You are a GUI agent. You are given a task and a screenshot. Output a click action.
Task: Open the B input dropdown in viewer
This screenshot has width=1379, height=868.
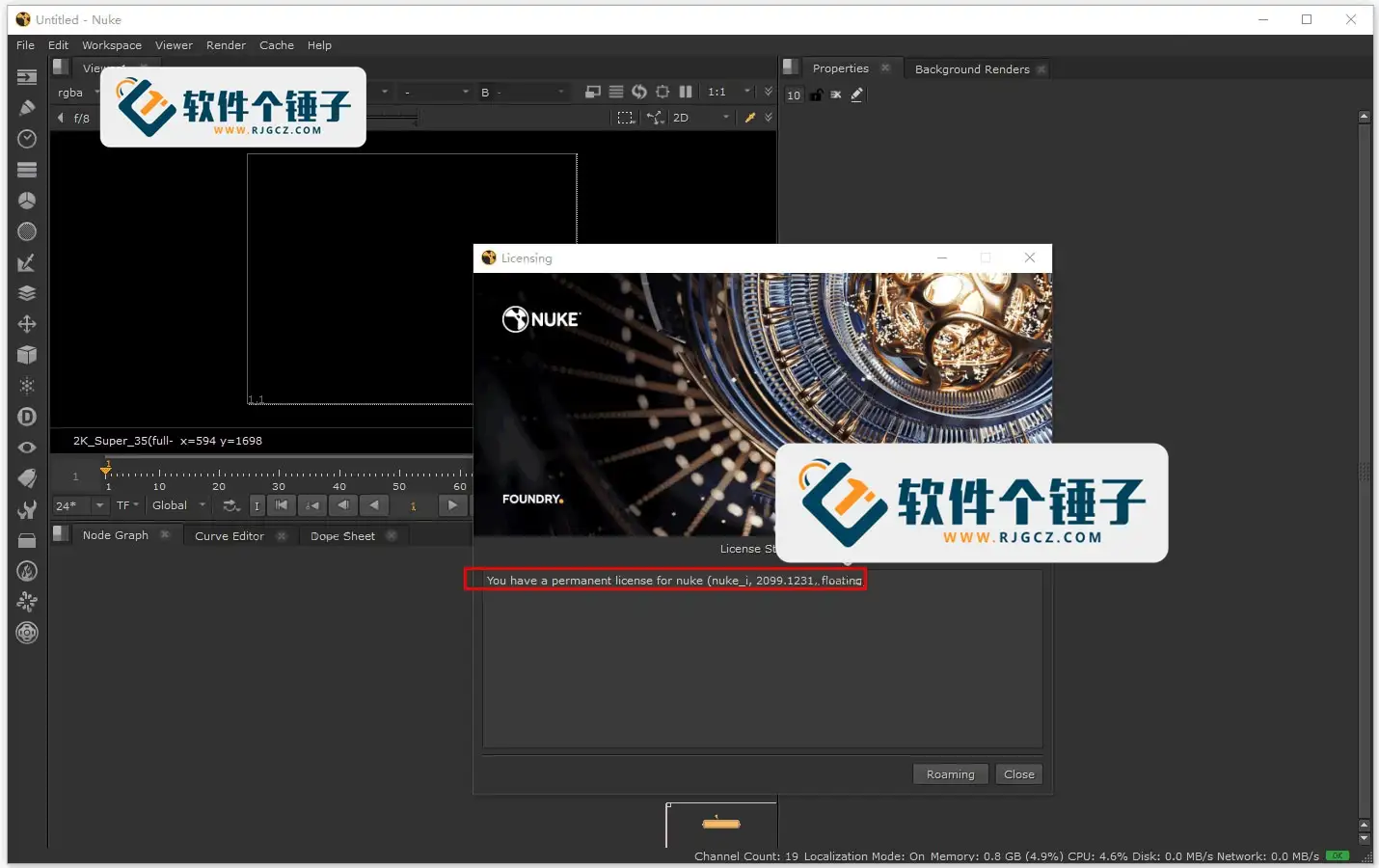523,93
